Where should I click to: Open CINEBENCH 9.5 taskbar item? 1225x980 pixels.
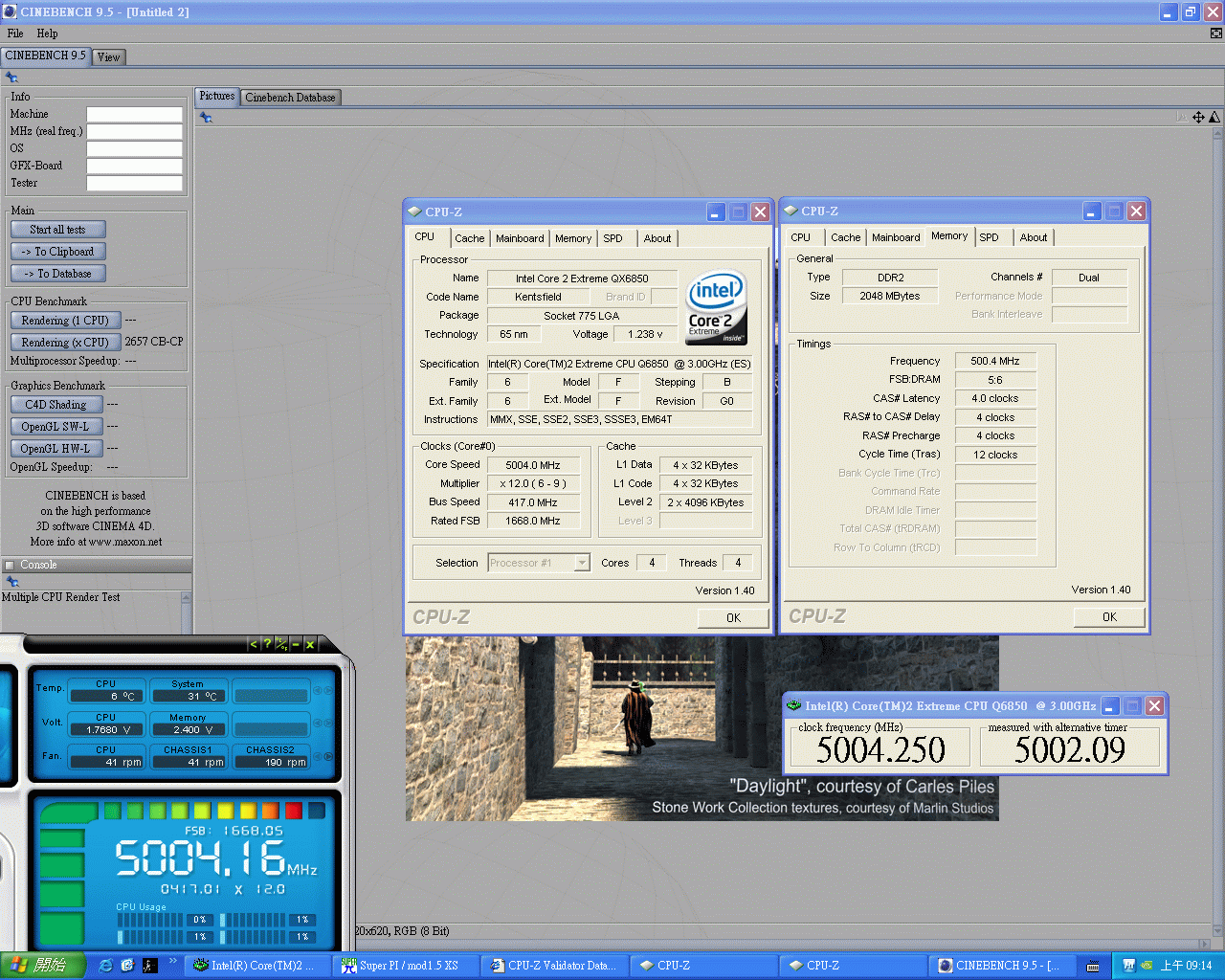pos(1003,966)
